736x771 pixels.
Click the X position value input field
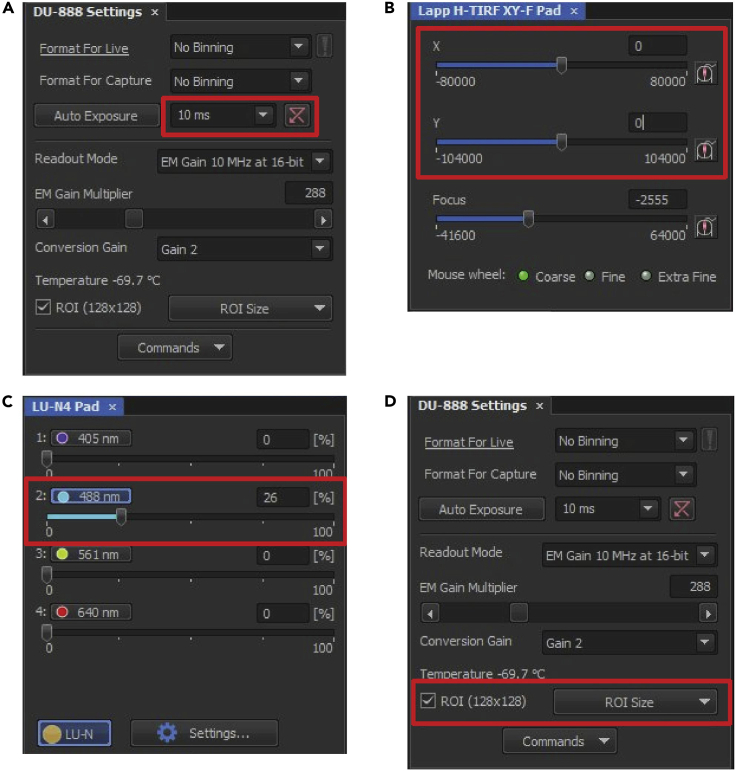[x=658, y=46]
